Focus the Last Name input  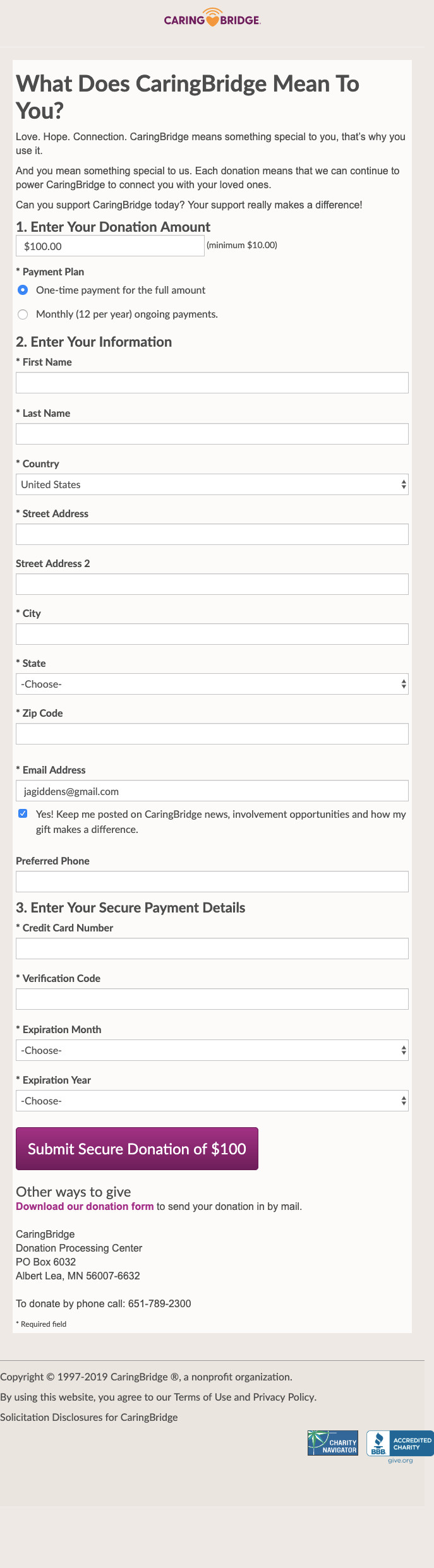(212, 434)
